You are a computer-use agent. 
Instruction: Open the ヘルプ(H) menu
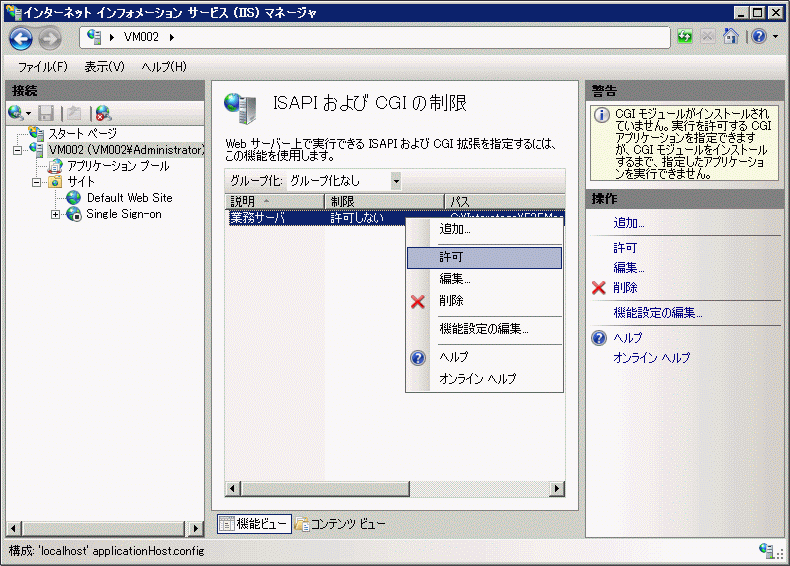pyautogui.click(x=164, y=67)
